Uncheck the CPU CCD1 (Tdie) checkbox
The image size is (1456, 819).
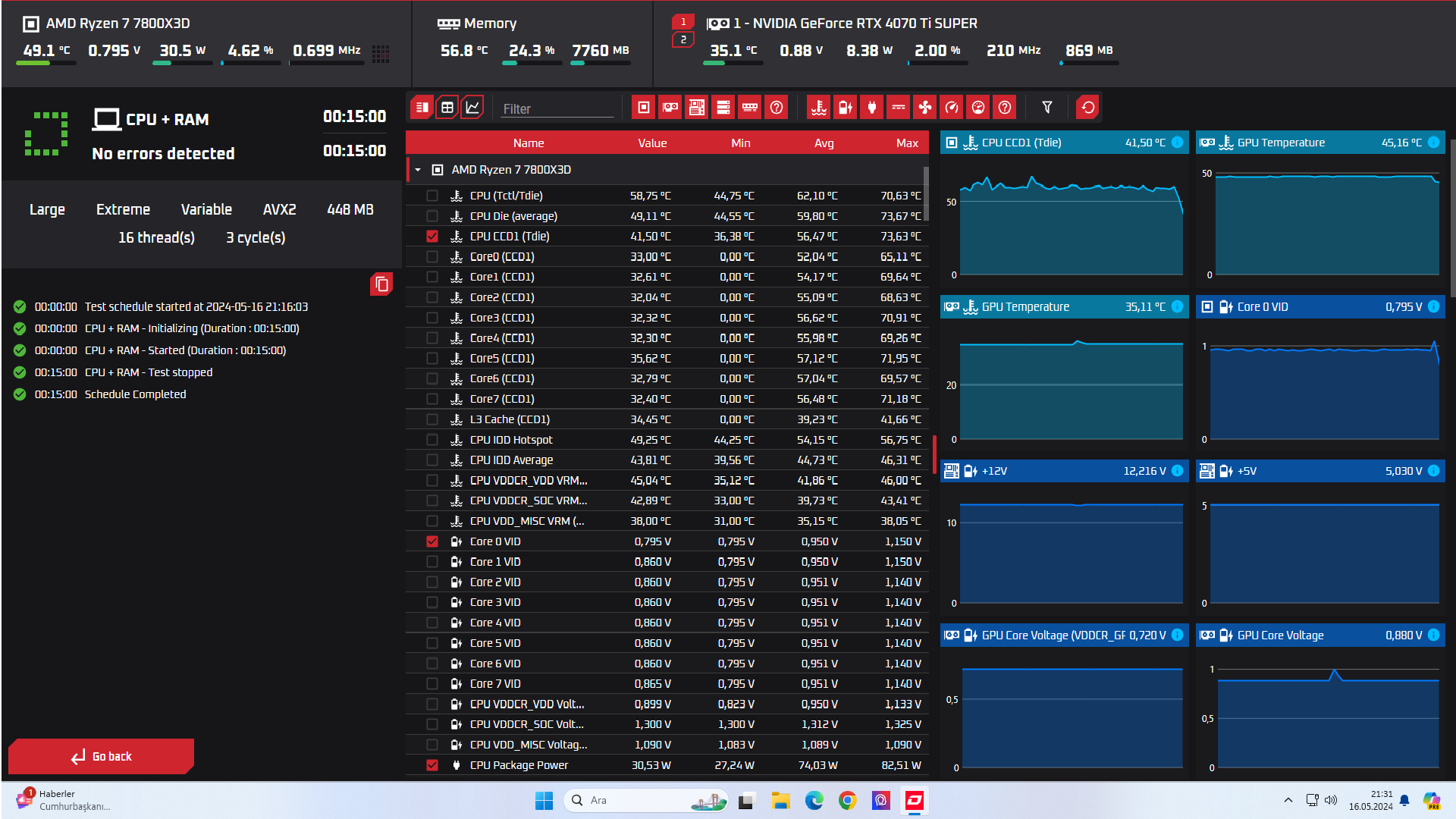click(432, 237)
